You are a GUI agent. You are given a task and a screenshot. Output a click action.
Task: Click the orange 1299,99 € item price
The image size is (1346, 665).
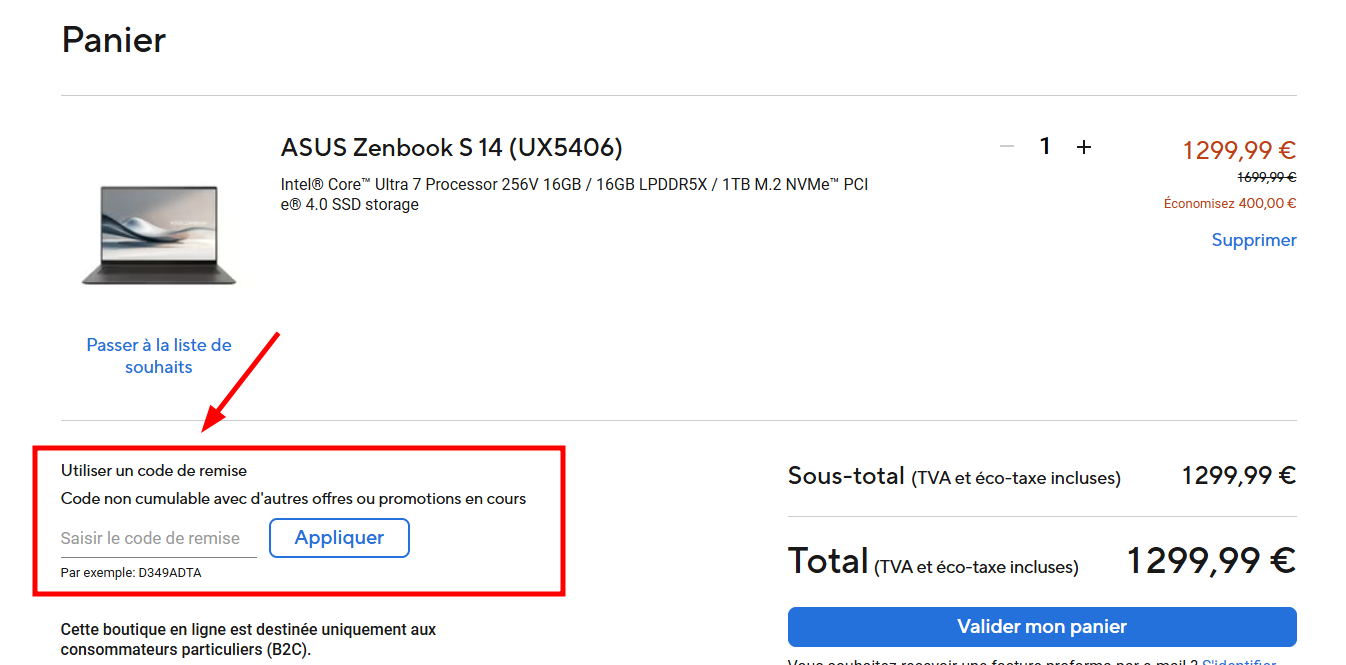(1238, 150)
